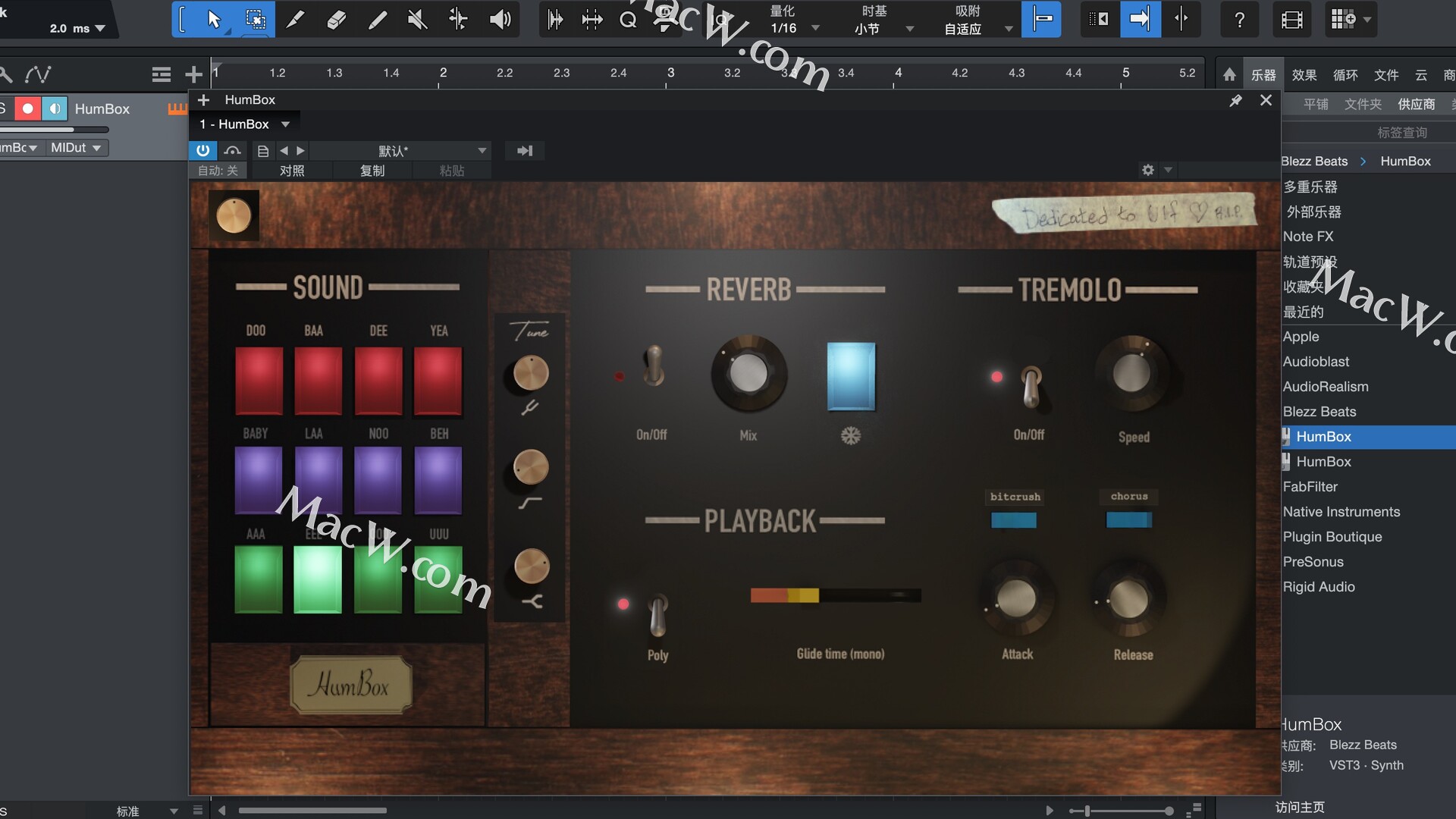Toggle the chorus button

[1128, 520]
